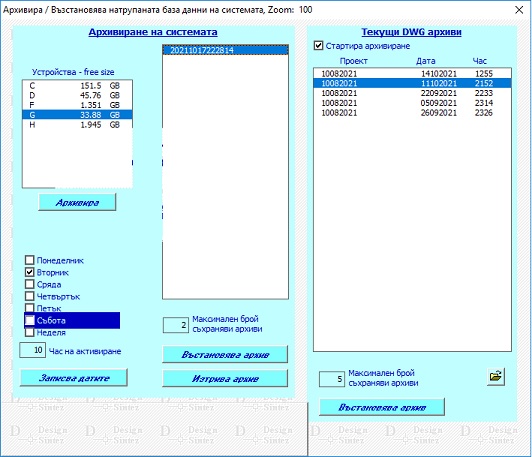532x457 pixels.
Task: Select drive D with 45.76 GB
Action: (x=77, y=95)
